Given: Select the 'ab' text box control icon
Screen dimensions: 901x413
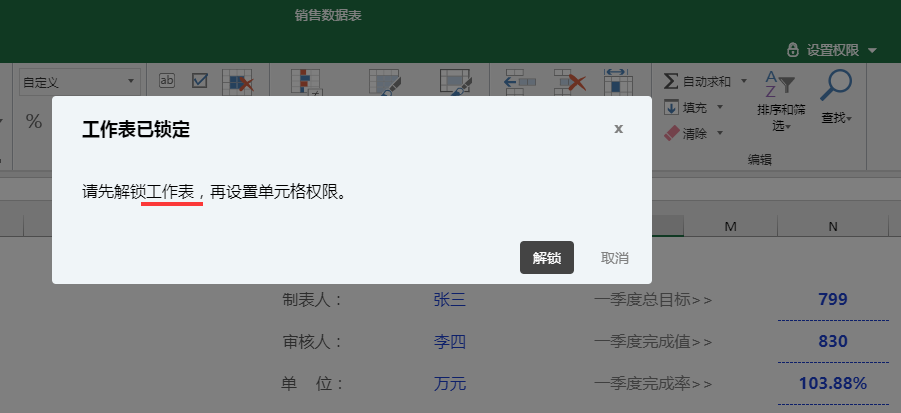Looking at the screenshot, I should click(167, 81).
